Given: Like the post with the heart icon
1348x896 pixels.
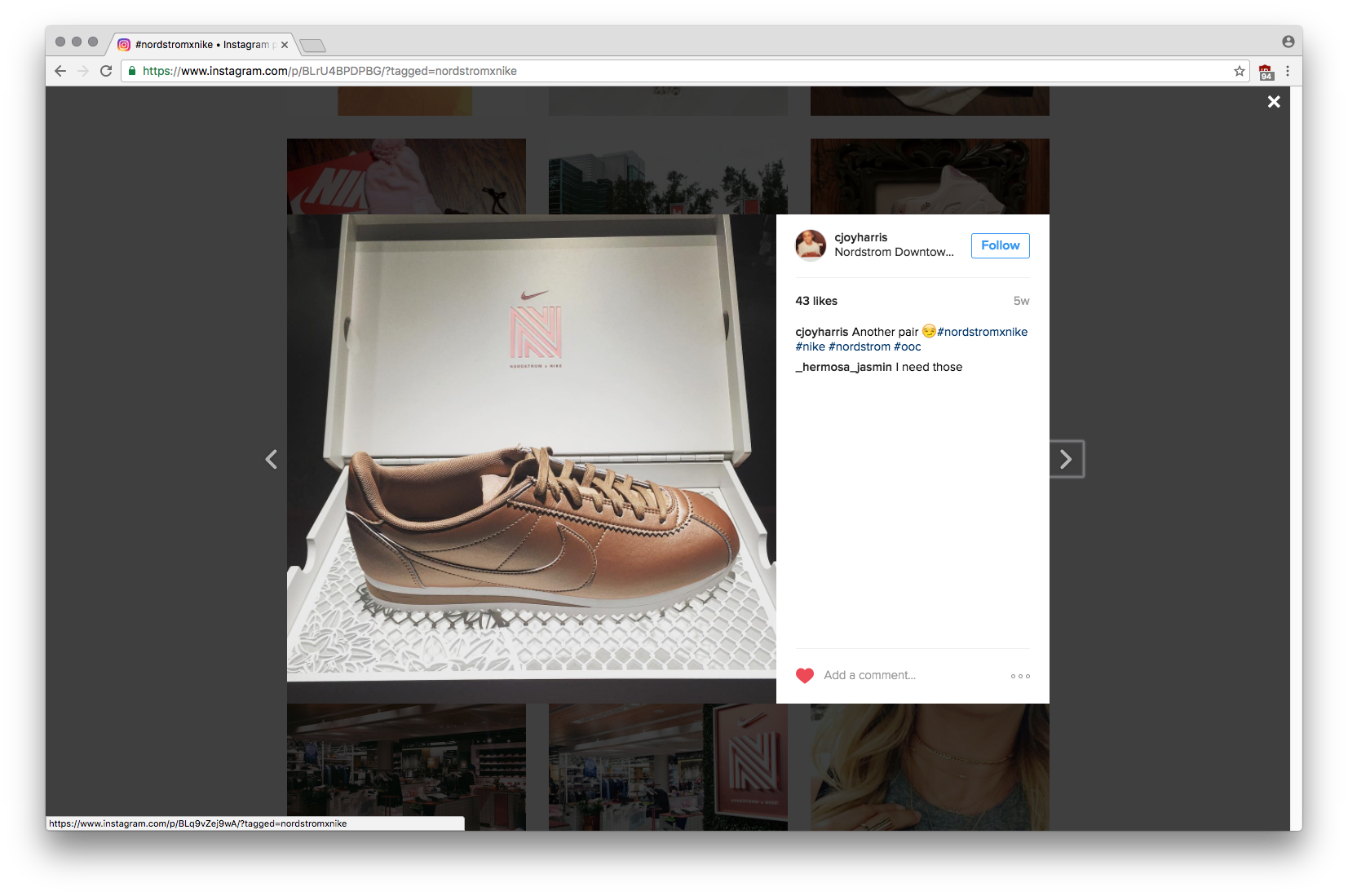Looking at the screenshot, I should (805, 675).
